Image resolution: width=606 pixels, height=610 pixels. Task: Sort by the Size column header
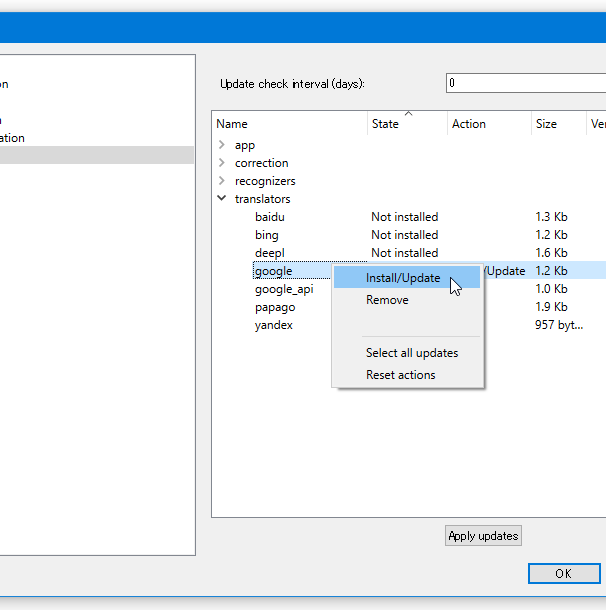(x=559, y=124)
